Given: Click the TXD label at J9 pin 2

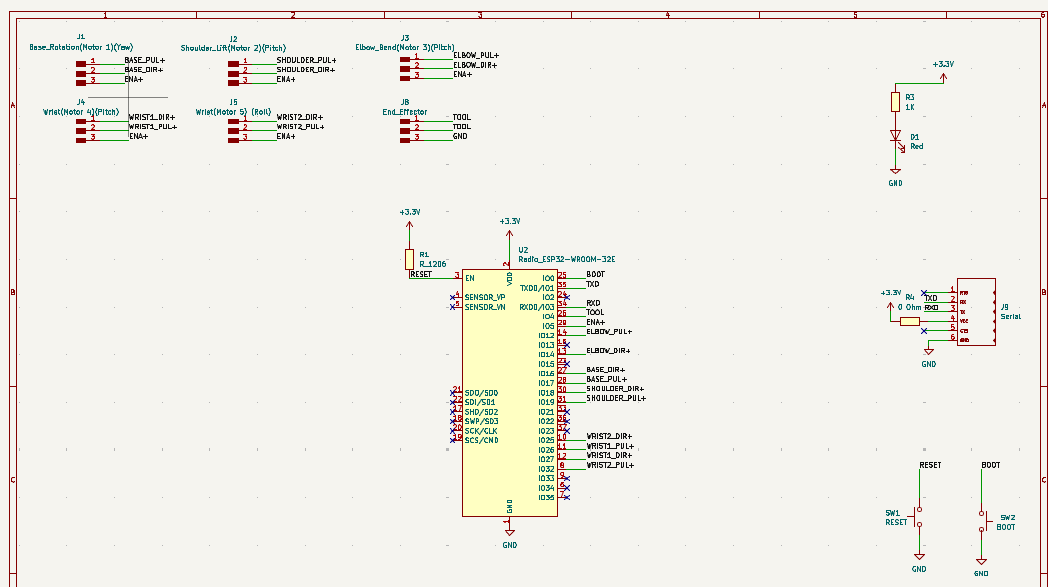Looking at the screenshot, I should click(931, 298).
